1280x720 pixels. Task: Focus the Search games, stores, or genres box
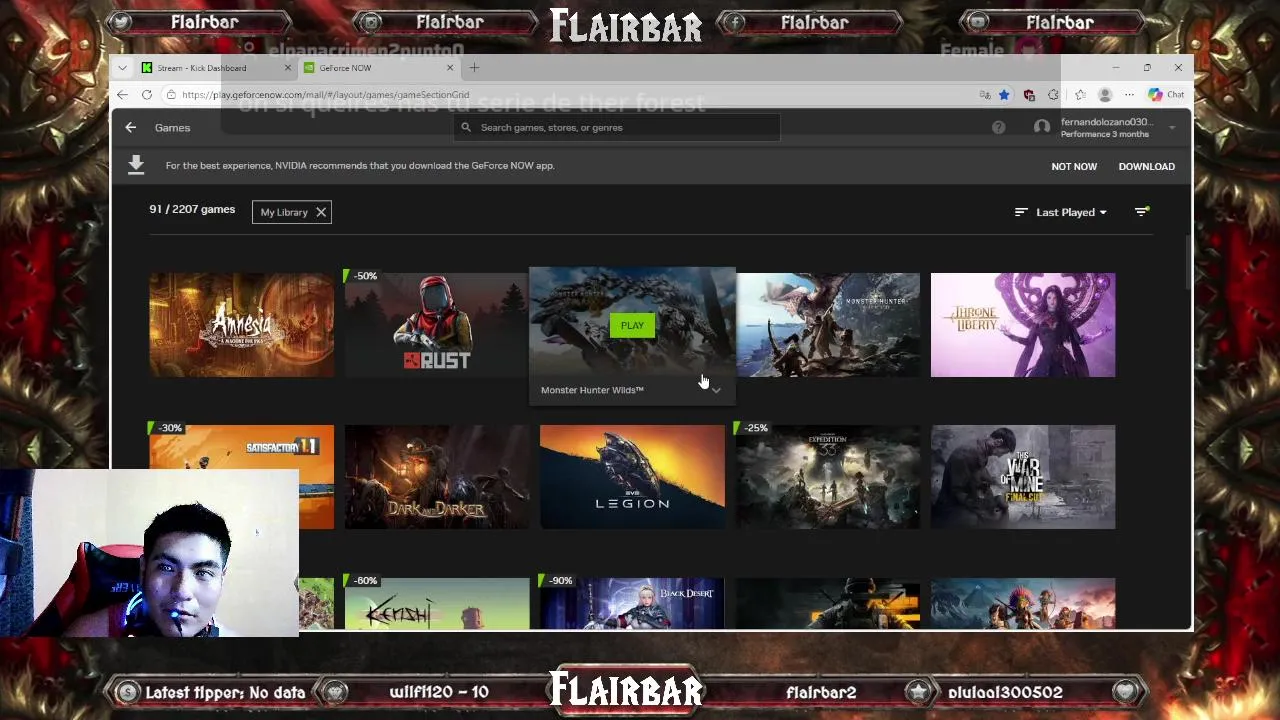coord(617,127)
